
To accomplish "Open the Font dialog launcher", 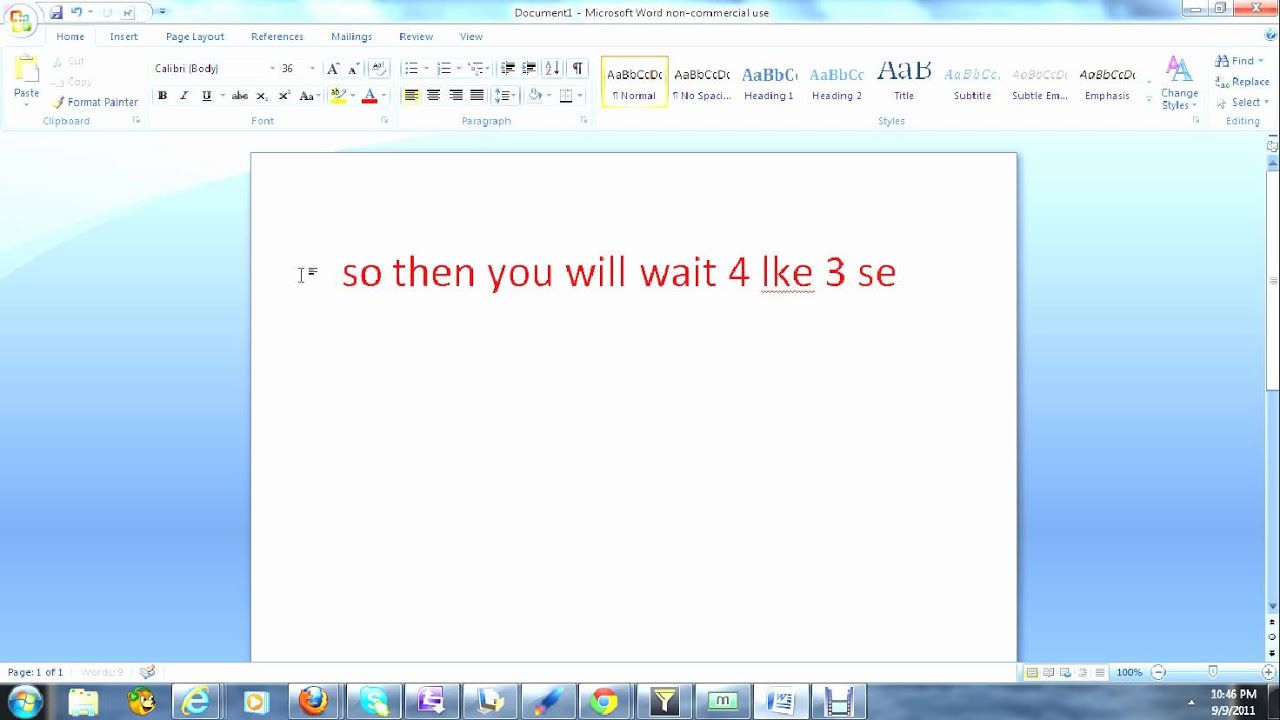I will pyautogui.click(x=385, y=121).
